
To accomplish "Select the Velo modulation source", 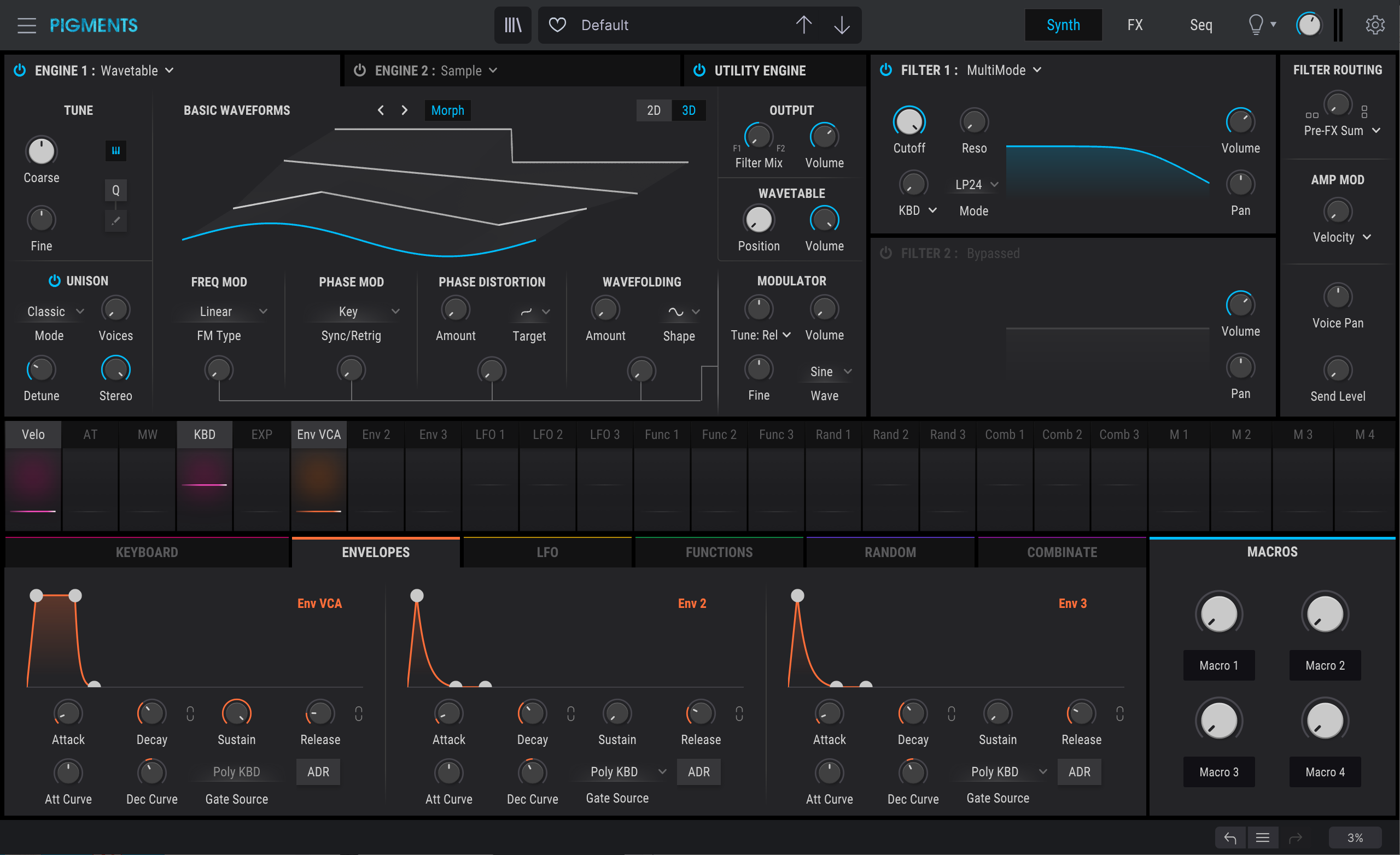I will click(x=33, y=435).
